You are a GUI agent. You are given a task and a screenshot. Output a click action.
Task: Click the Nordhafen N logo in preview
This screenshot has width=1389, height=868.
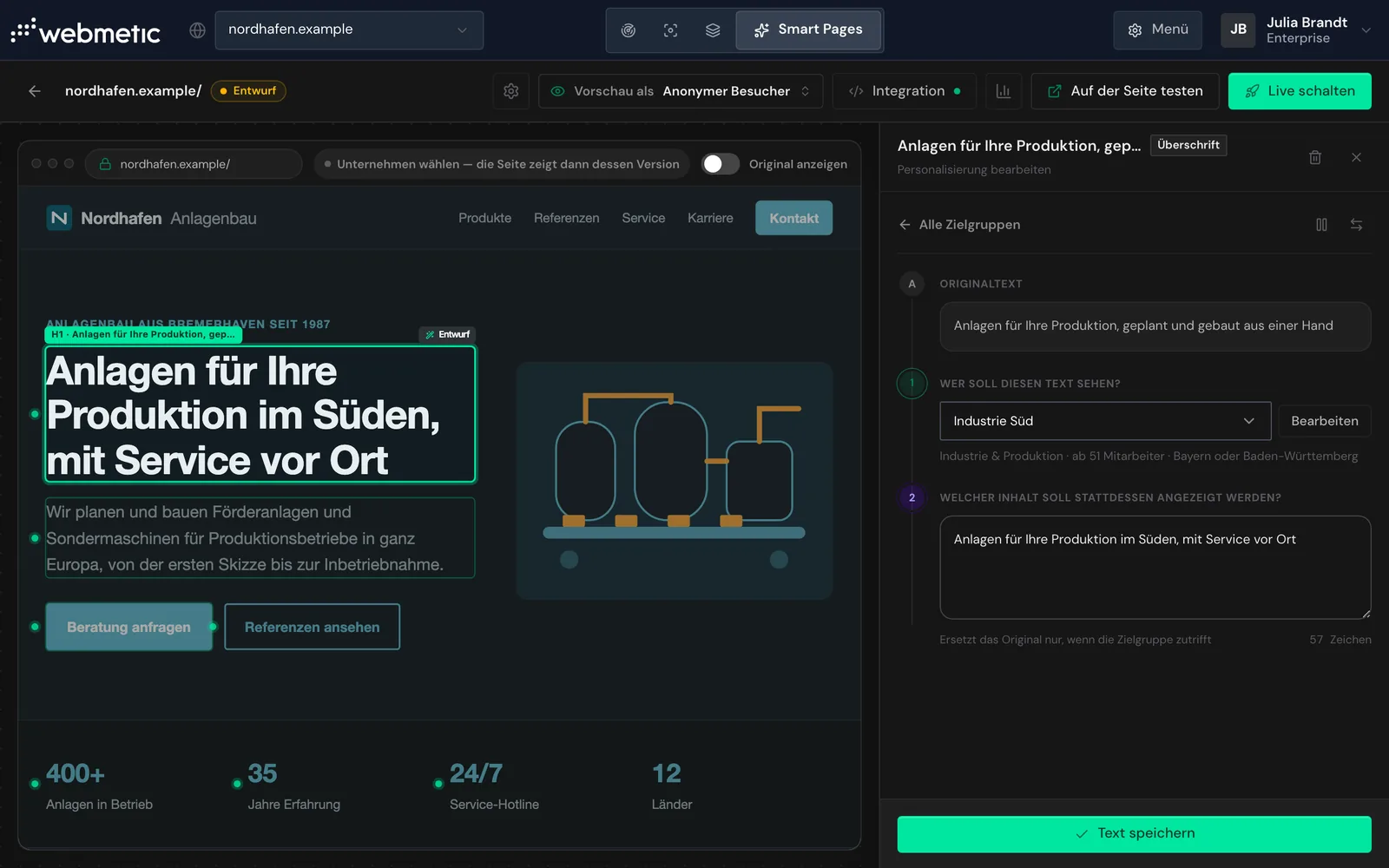coord(59,218)
